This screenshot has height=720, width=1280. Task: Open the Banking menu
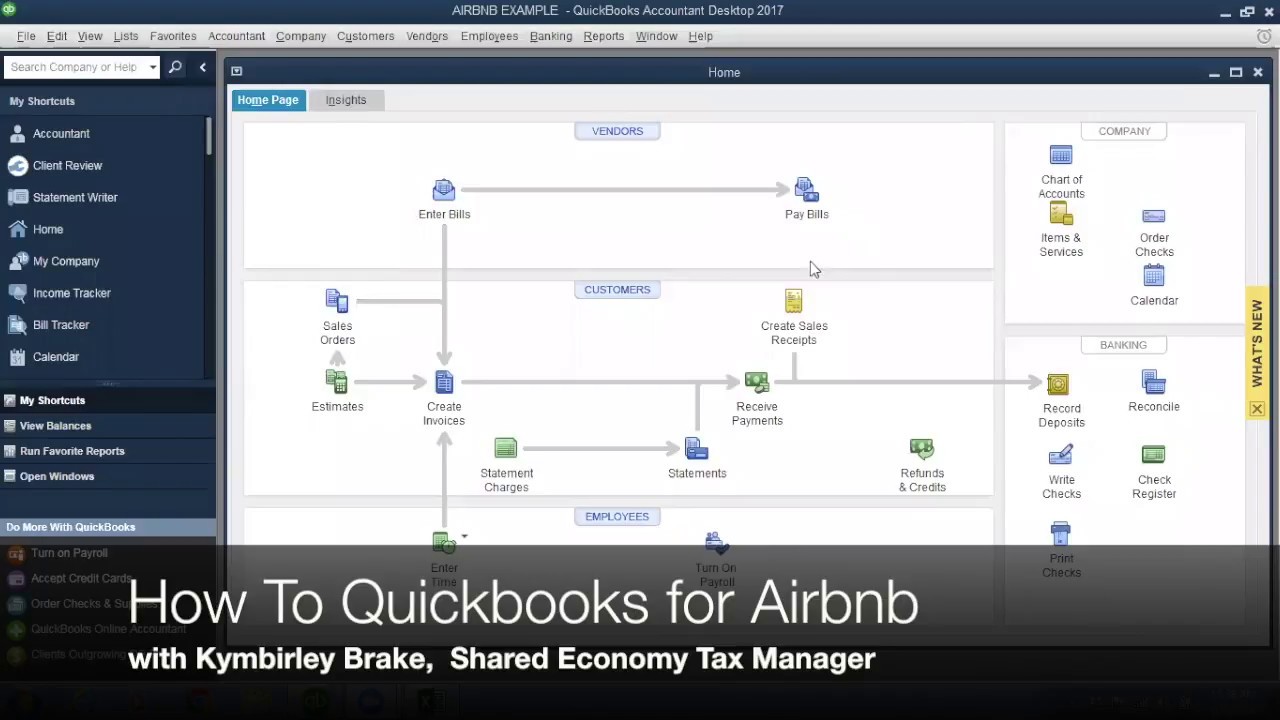pos(551,36)
